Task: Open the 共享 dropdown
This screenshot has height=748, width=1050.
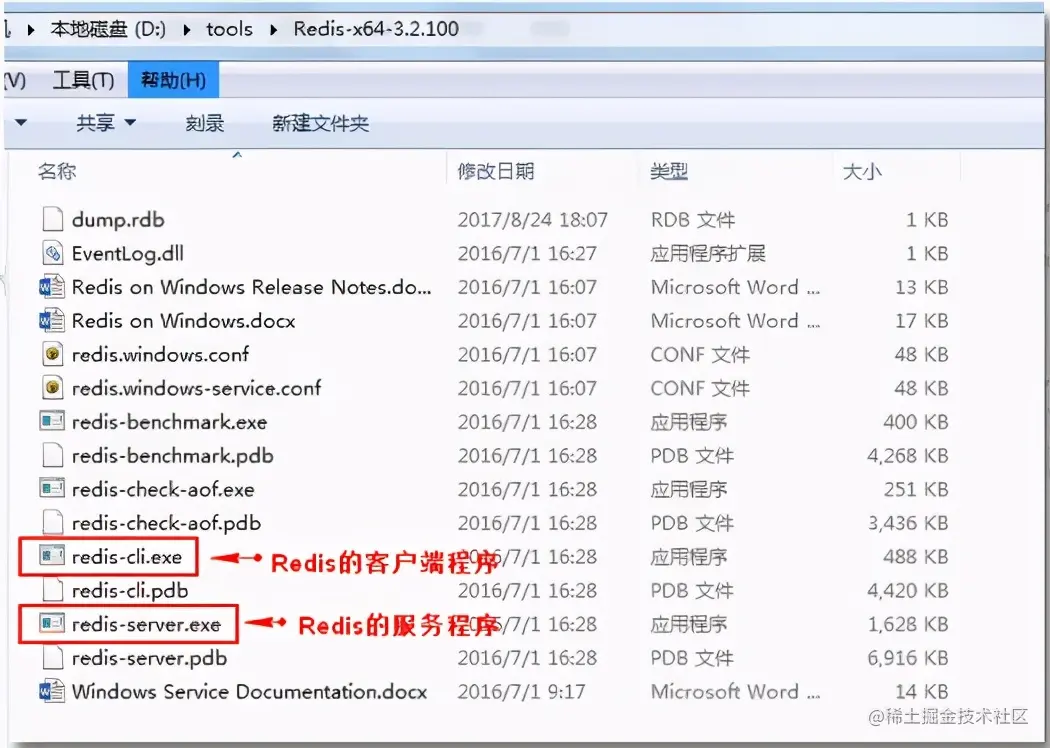Action: coord(106,123)
